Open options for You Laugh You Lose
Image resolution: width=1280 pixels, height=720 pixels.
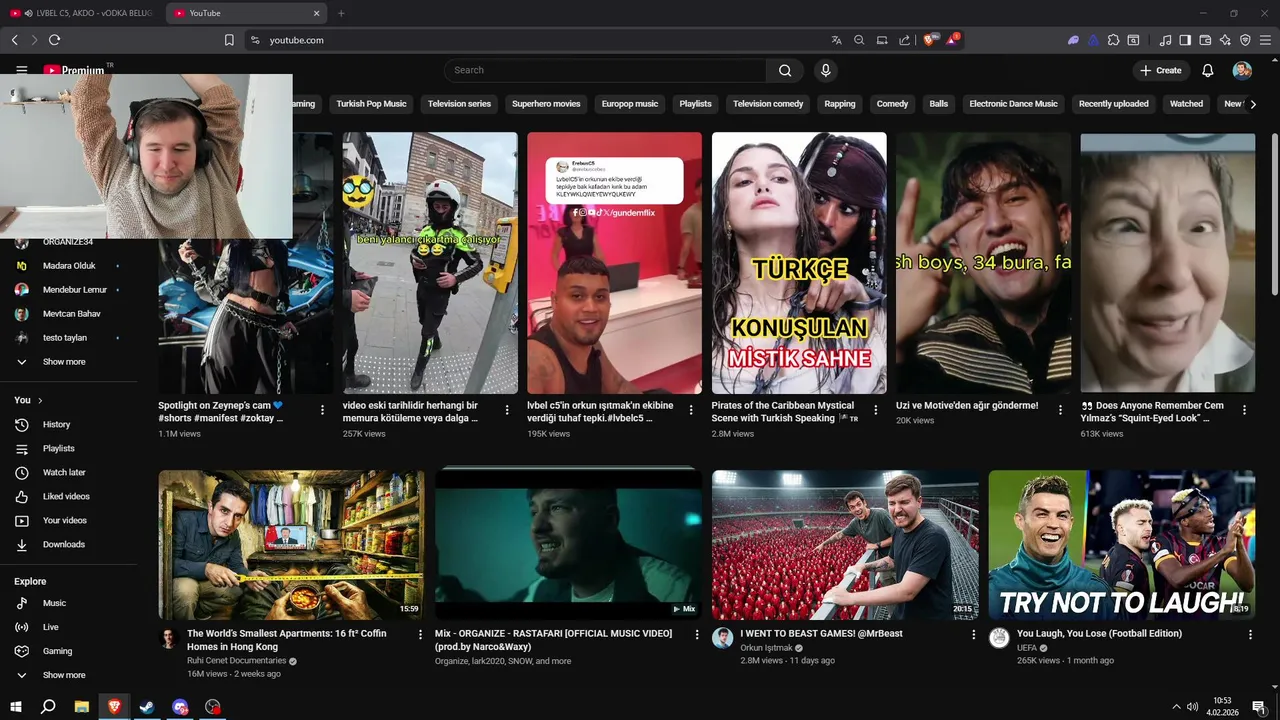click(1250, 634)
